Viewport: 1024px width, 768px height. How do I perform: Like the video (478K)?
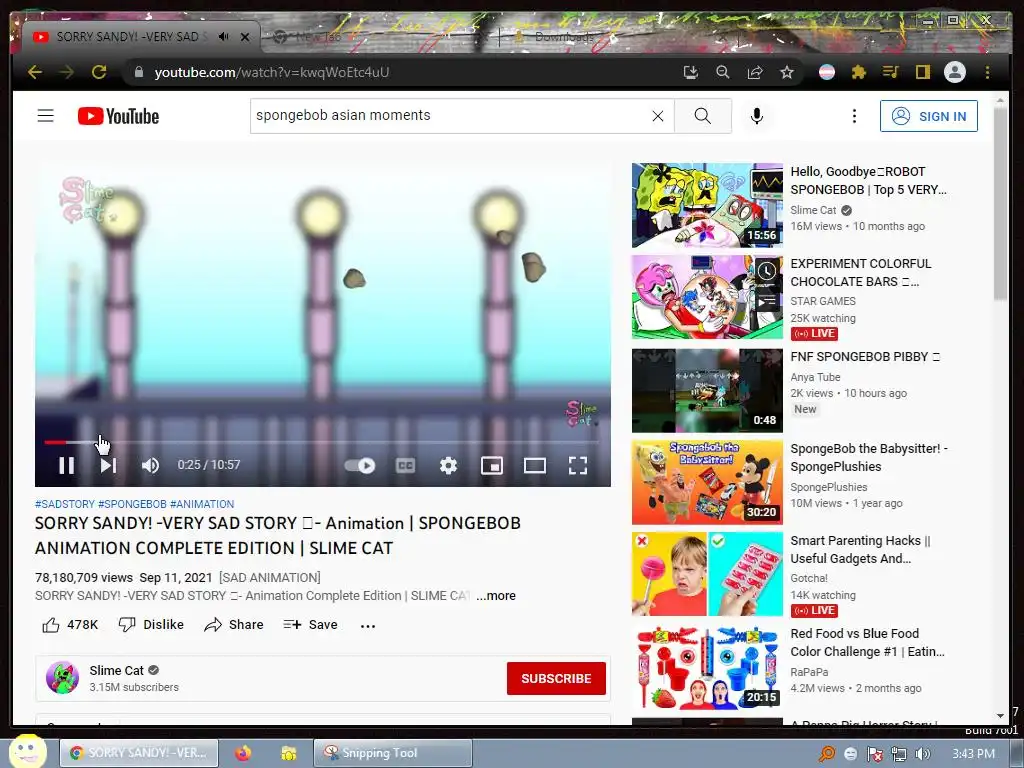pyautogui.click(x=70, y=625)
